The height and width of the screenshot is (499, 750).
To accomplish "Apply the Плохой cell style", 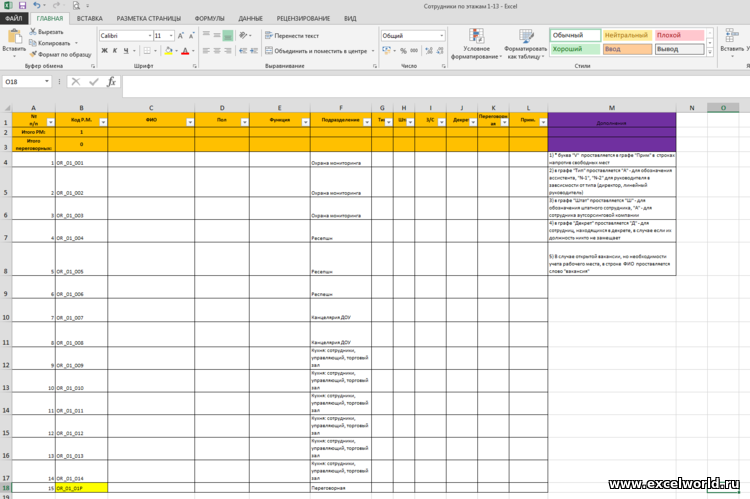I will pos(679,35).
